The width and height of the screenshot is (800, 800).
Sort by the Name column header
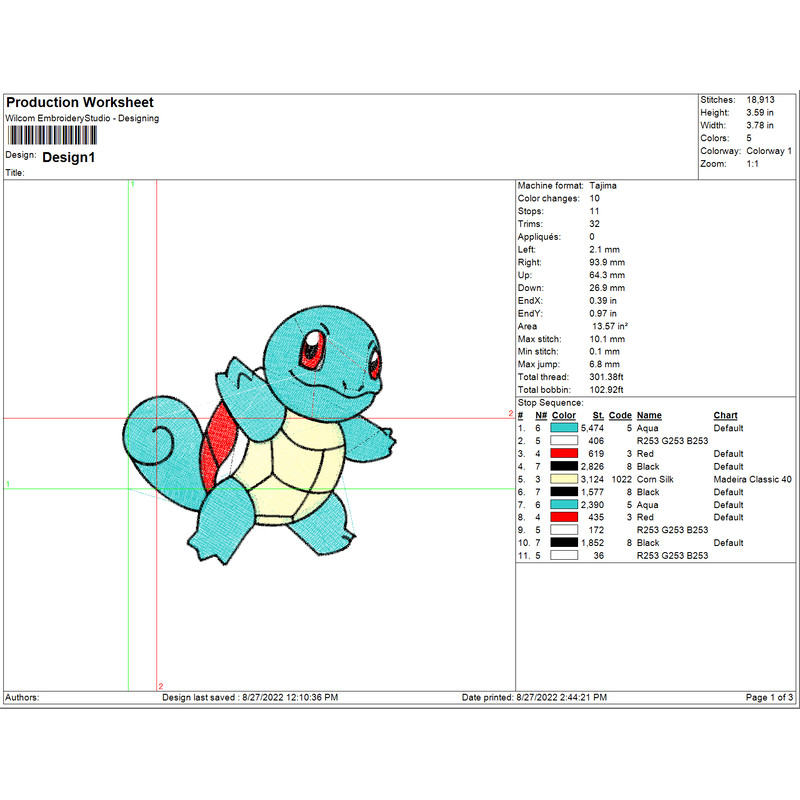tap(649, 415)
